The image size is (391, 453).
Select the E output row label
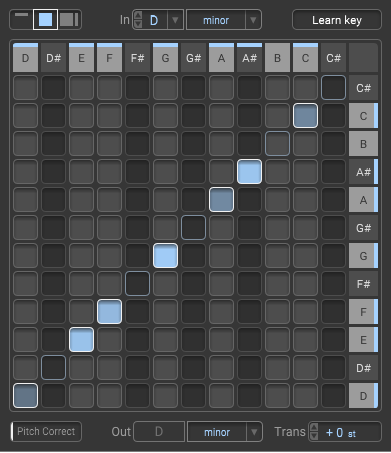click(363, 340)
